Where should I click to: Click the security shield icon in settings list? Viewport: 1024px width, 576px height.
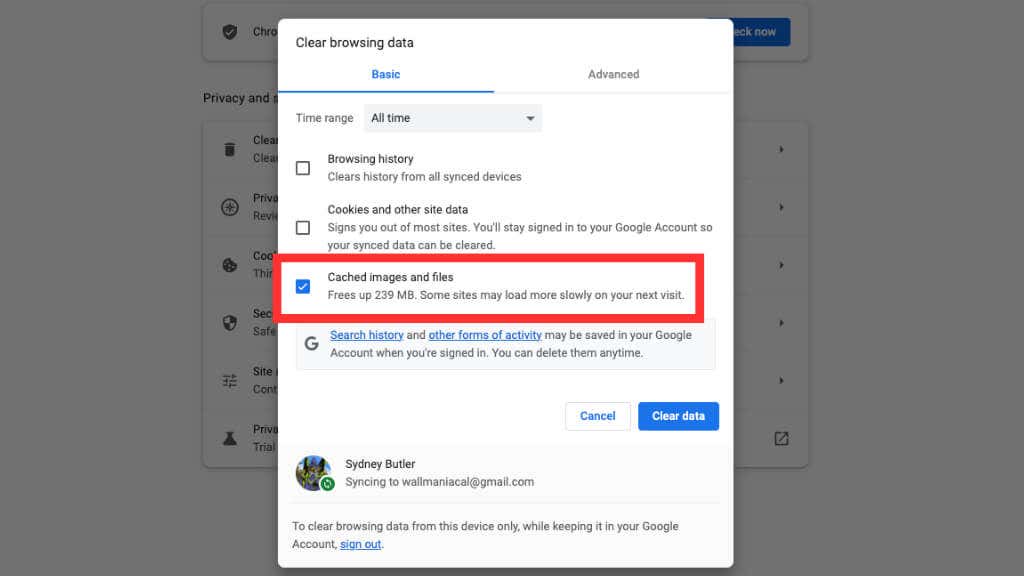[230, 323]
